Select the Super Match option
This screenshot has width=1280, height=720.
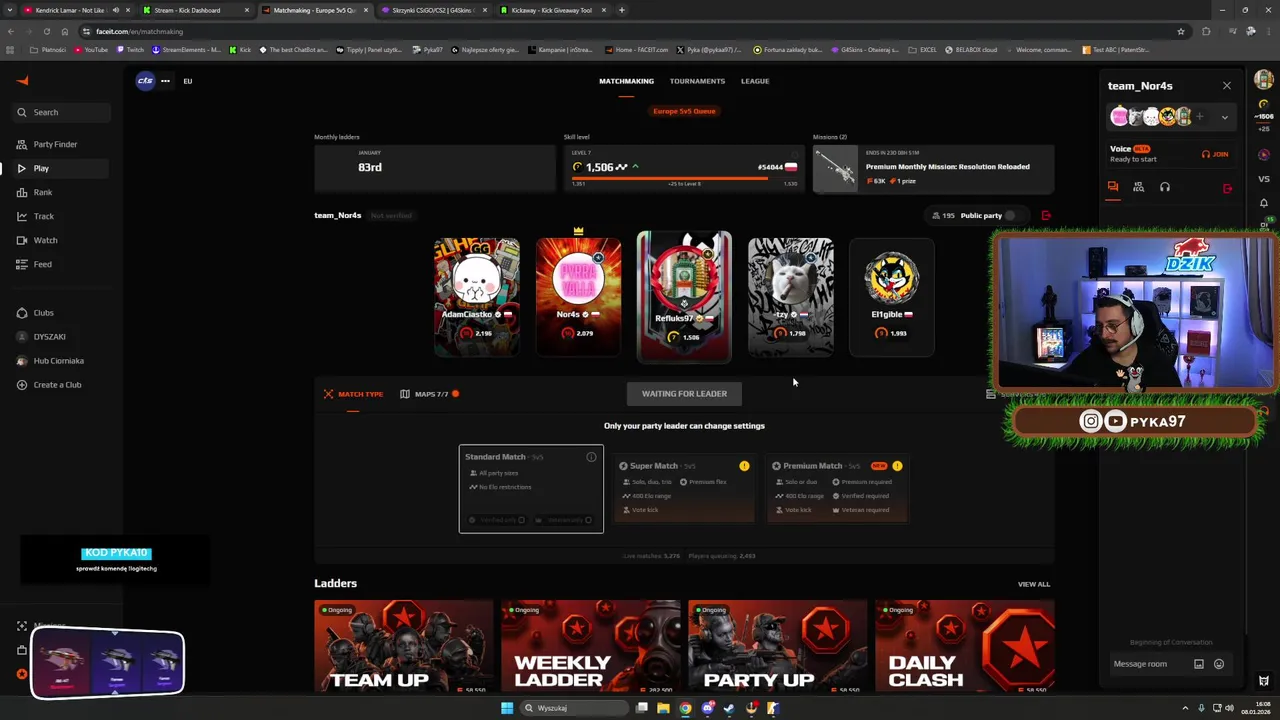point(683,488)
